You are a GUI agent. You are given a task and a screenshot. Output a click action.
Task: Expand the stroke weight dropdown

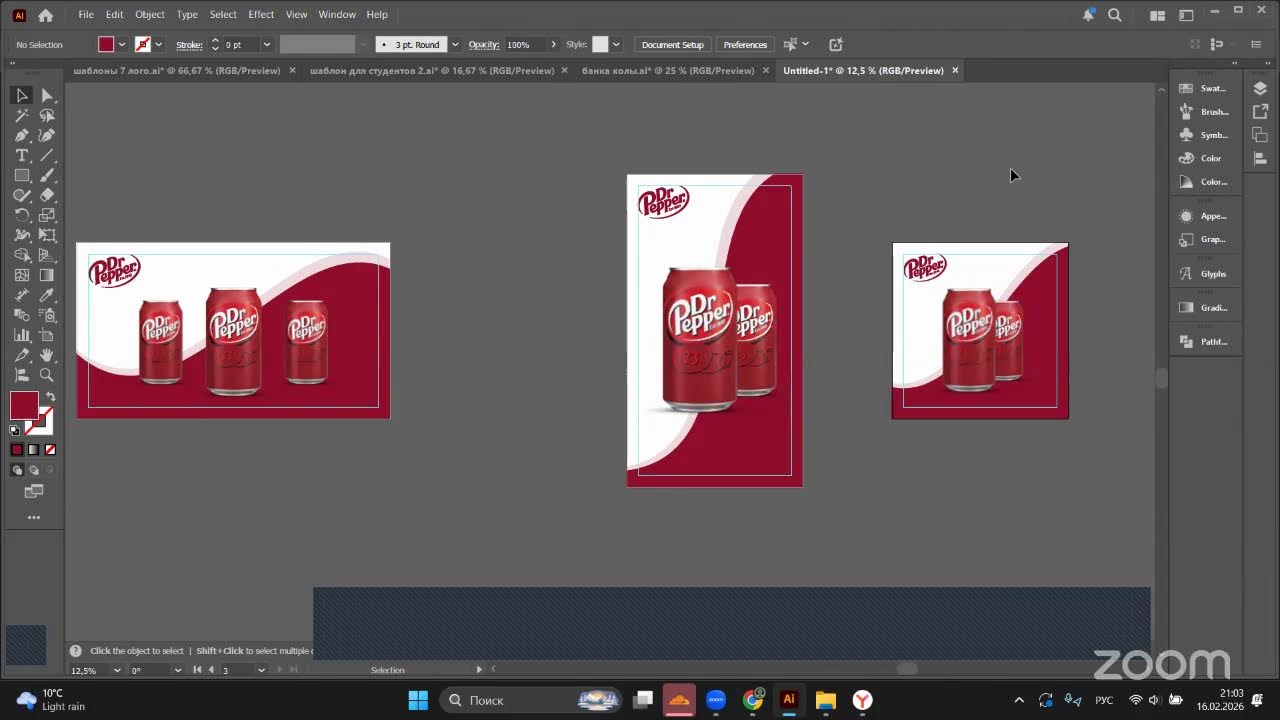[267, 45]
